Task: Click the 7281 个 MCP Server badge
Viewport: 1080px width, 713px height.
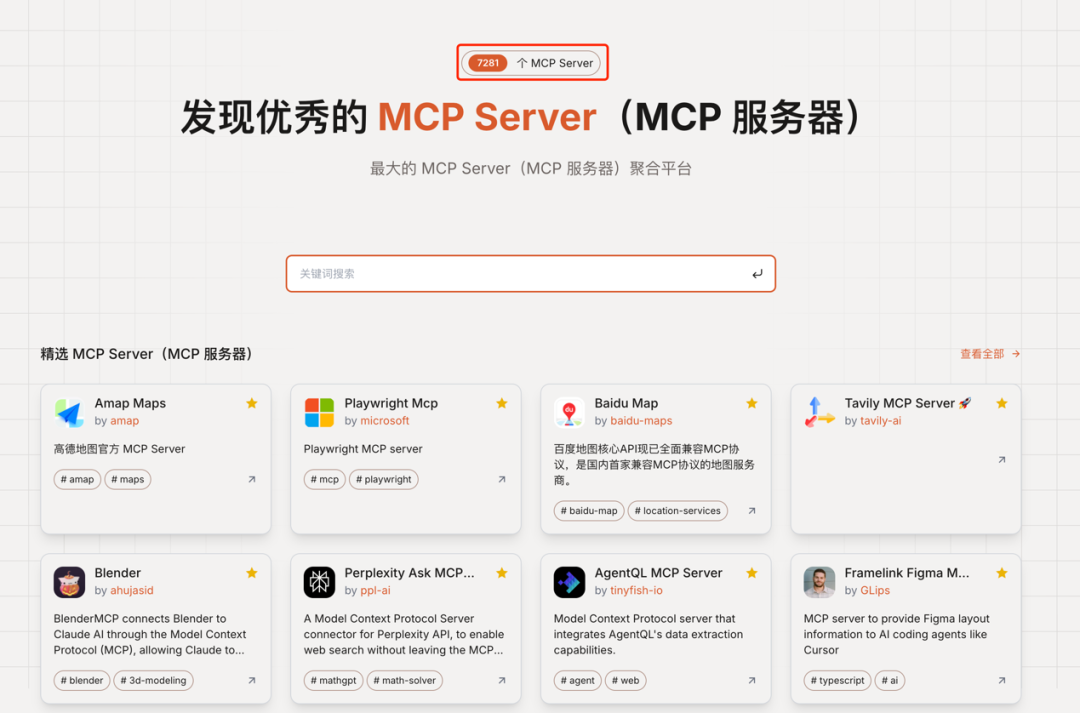Action: [x=531, y=63]
